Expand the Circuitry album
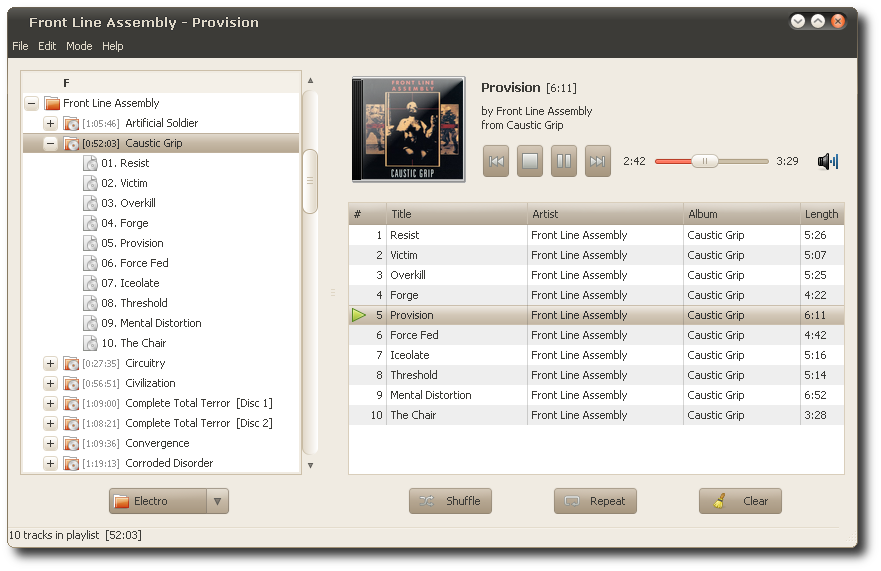This screenshot has width=881, height=571. click(x=51, y=364)
